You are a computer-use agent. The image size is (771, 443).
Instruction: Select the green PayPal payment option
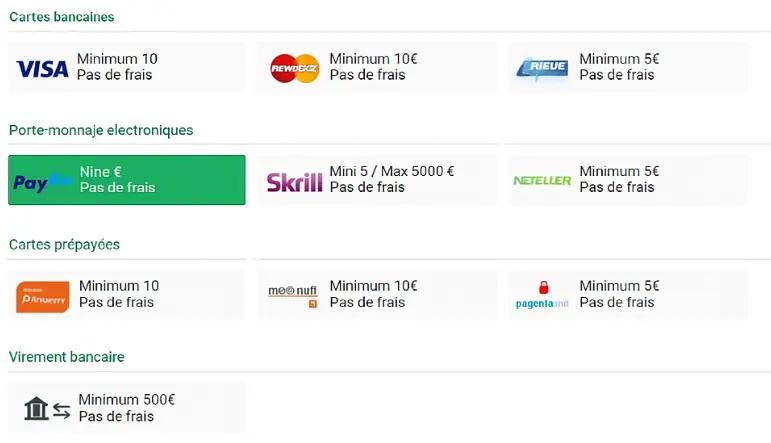point(126,180)
